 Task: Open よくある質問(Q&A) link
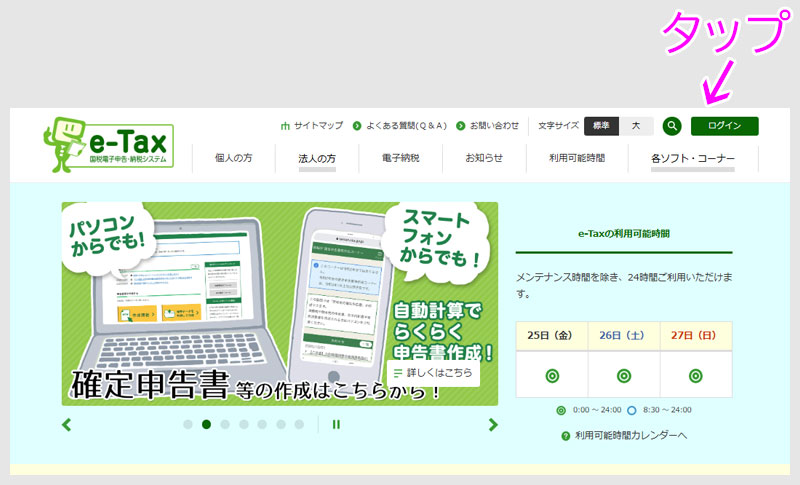tap(400, 125)
